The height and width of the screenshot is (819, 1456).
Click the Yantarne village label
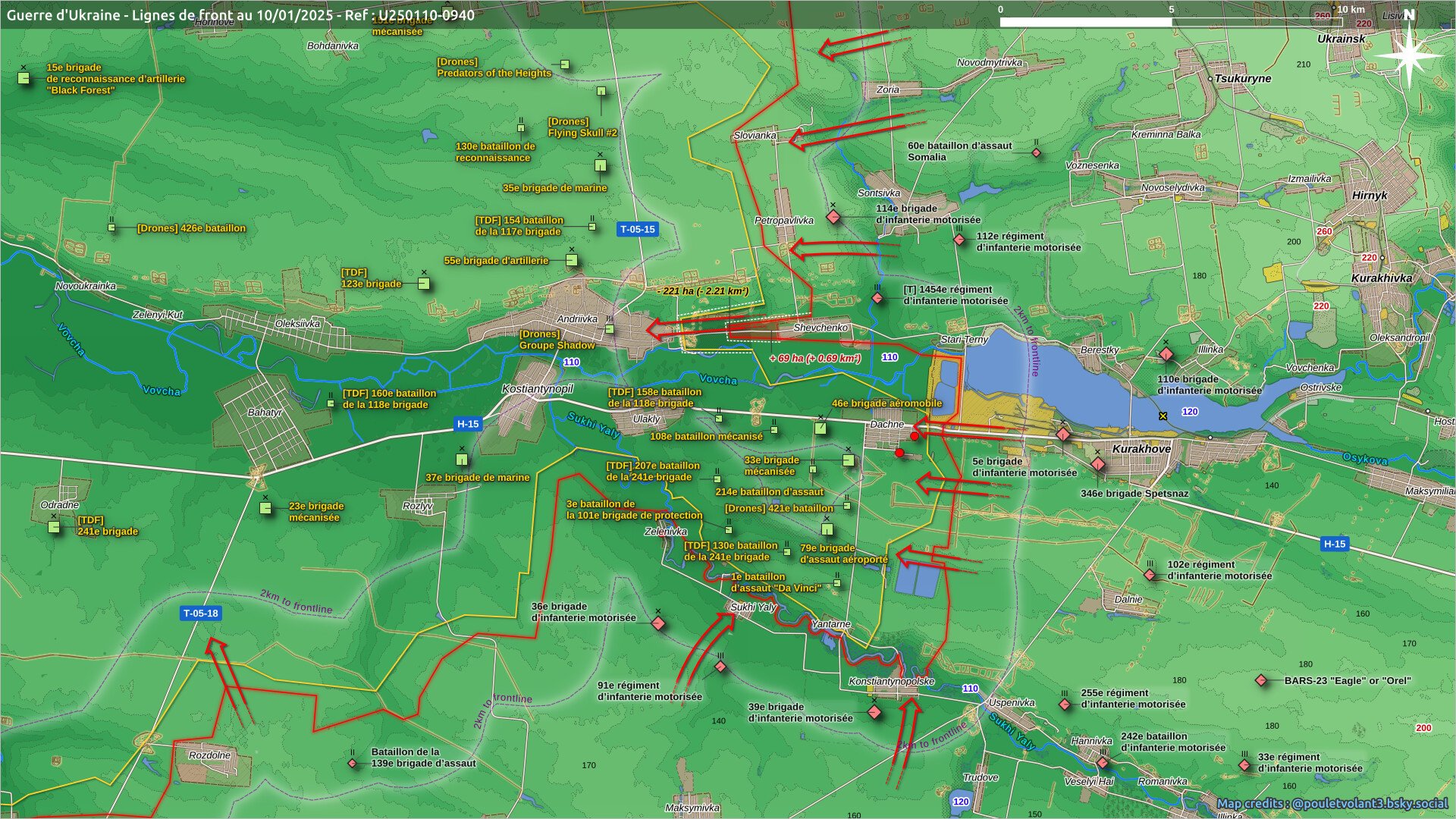coord(831,624)
